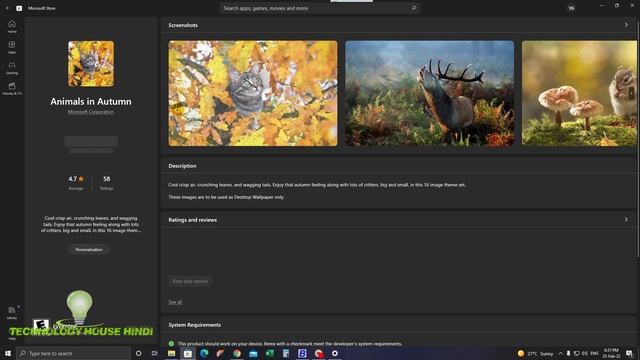
Task: Open Task View on the taskbar
Action: point(155,353)
